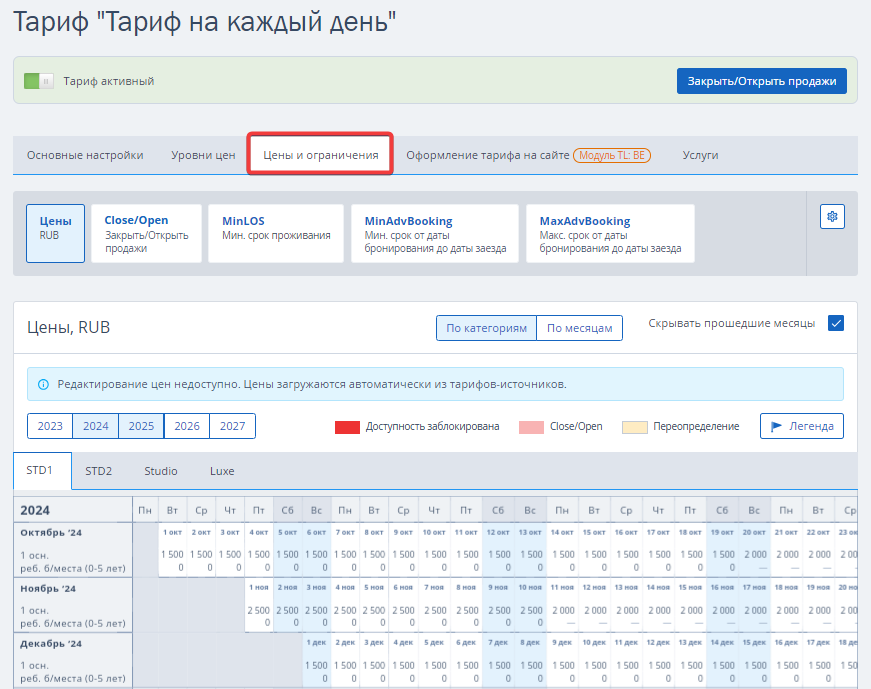Click the Модуль TL: BE badge
The image size is (871, 689).
pos(612,156)
